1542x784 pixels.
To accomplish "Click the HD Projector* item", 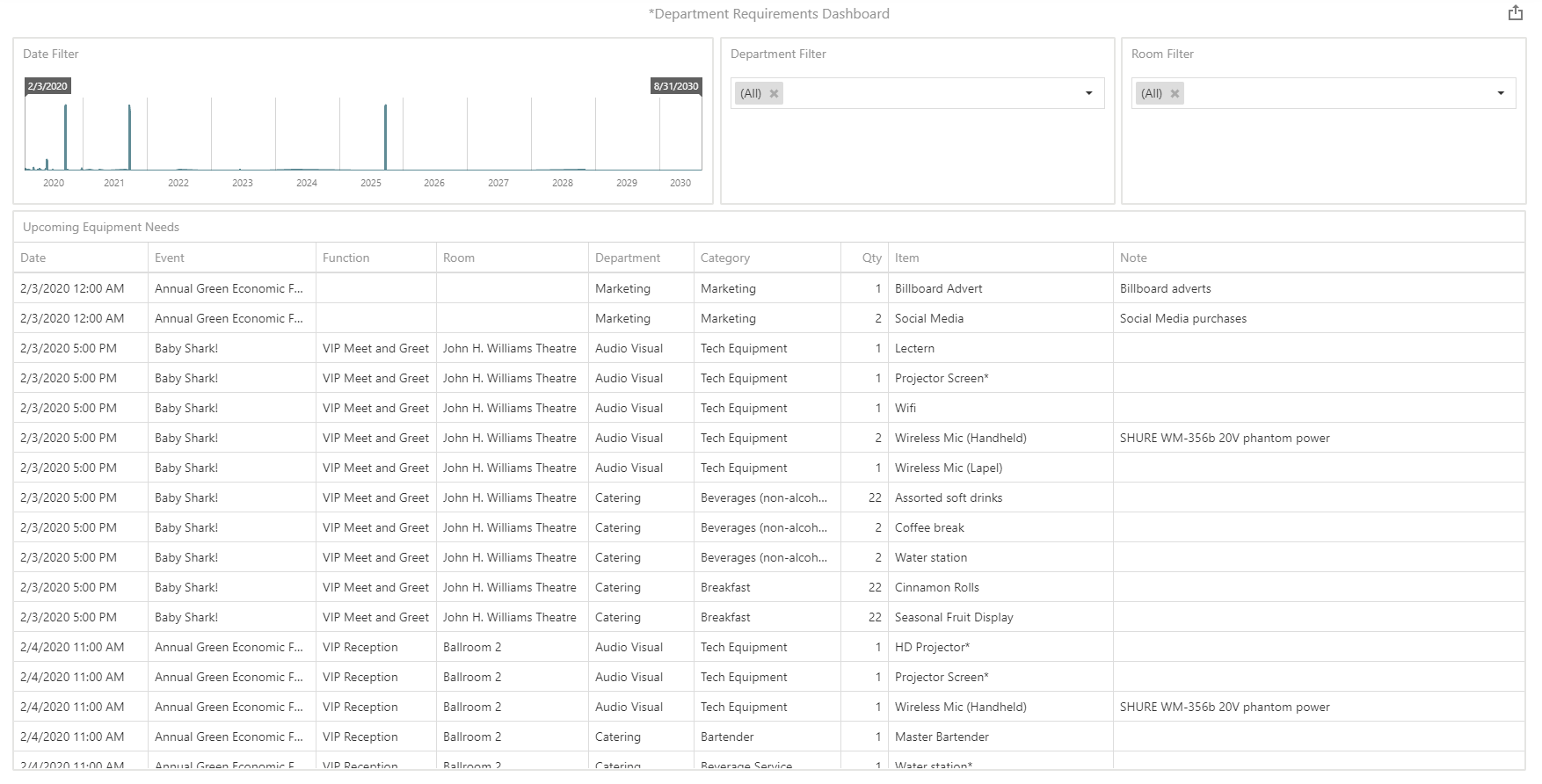I will coord(1000,647).
